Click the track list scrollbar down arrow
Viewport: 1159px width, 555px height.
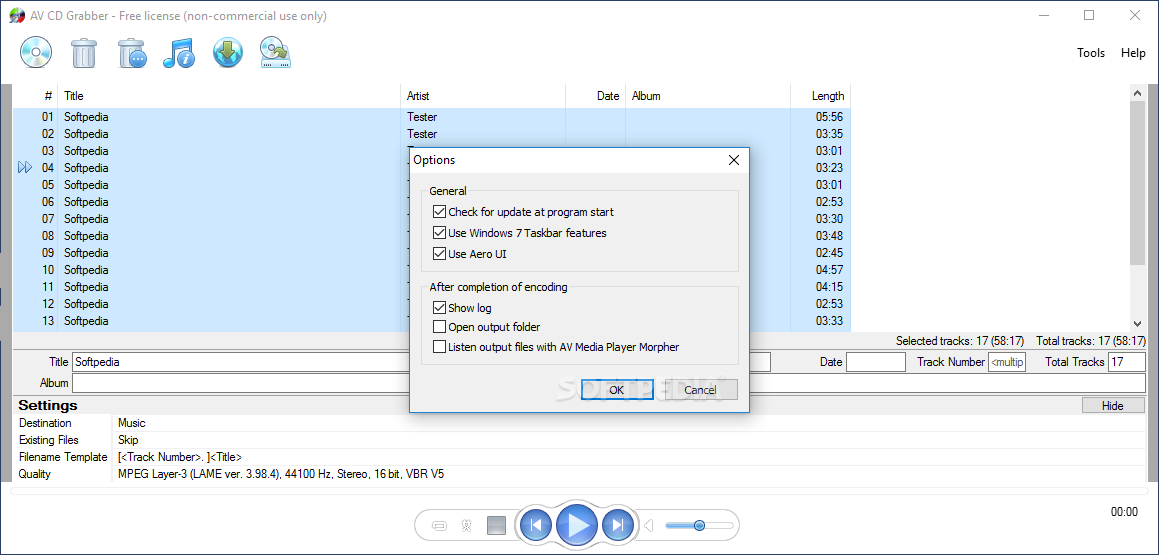[x=1138, y=324]
